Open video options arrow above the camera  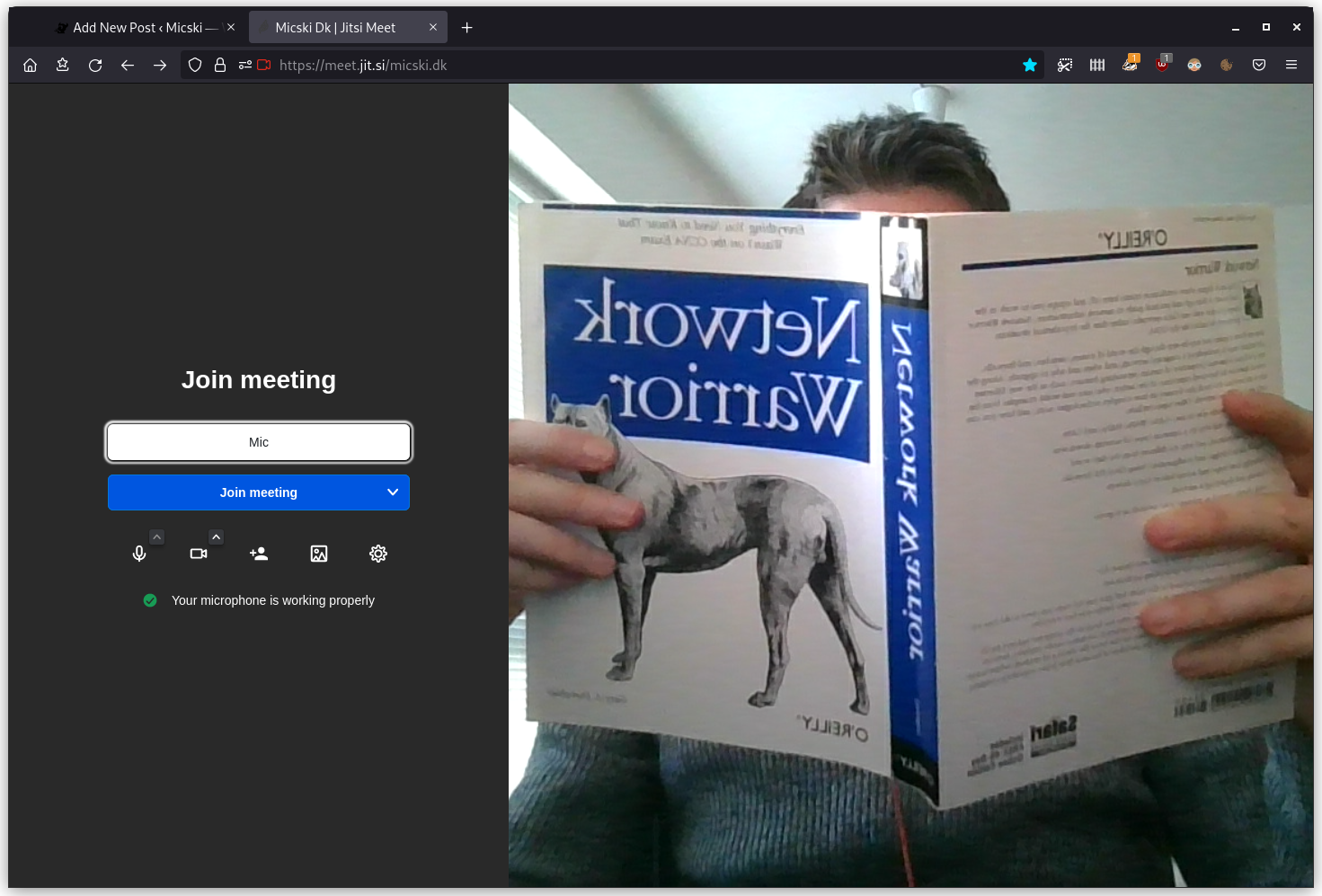[216, 537]
